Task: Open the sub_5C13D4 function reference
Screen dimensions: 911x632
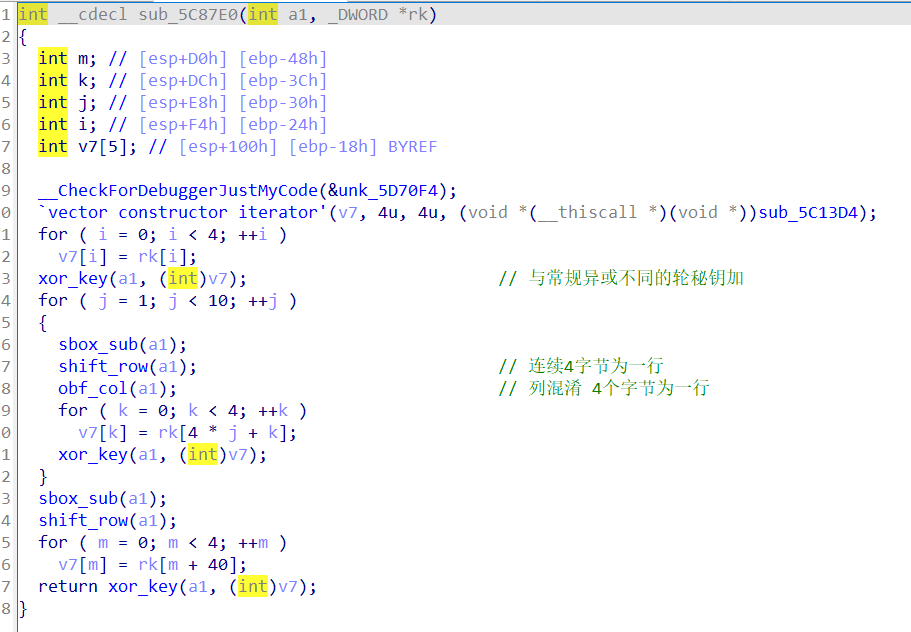Action: (809, 213)
